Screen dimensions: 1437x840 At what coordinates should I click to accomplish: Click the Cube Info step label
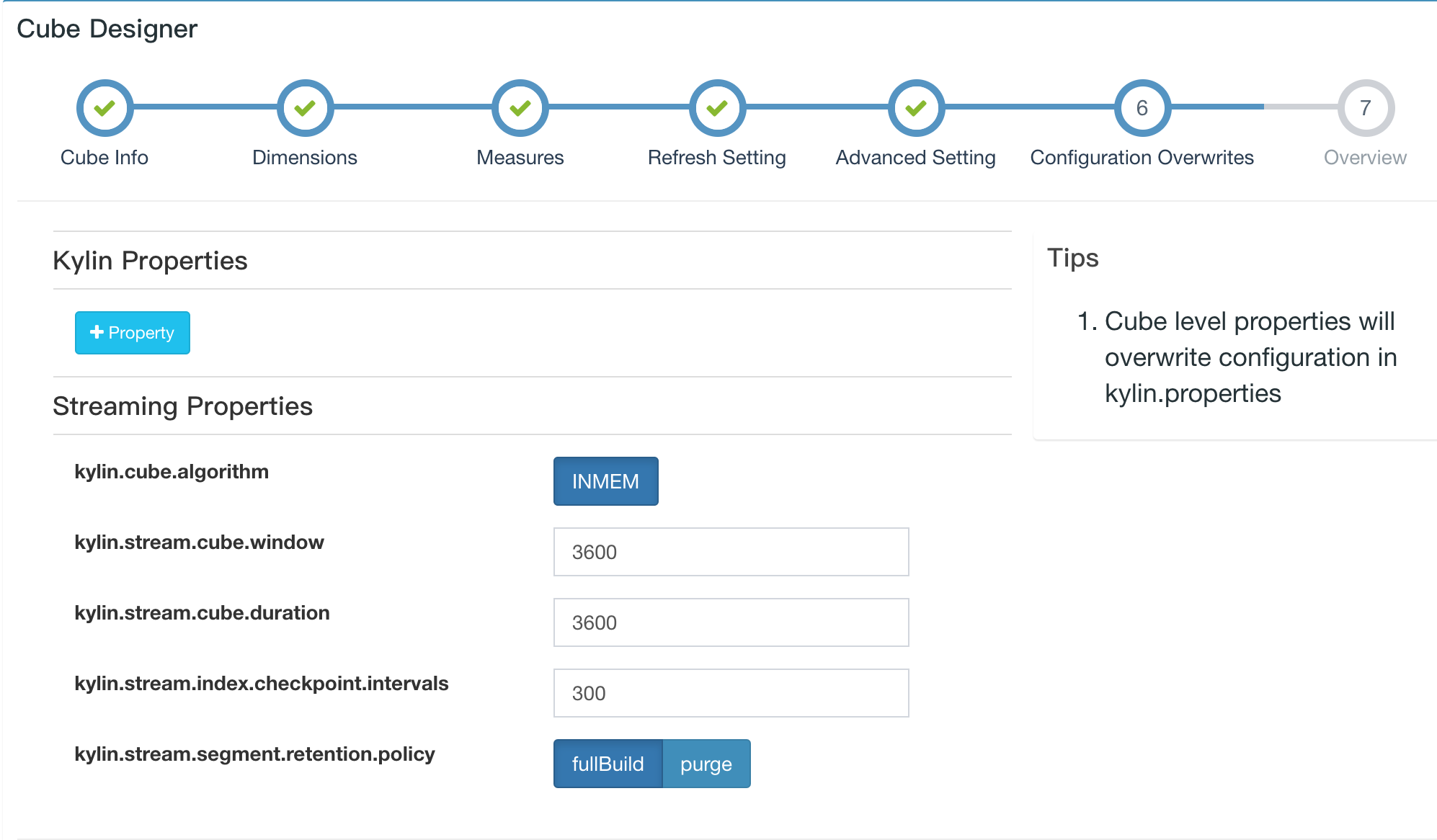click(x=104, y=158)
